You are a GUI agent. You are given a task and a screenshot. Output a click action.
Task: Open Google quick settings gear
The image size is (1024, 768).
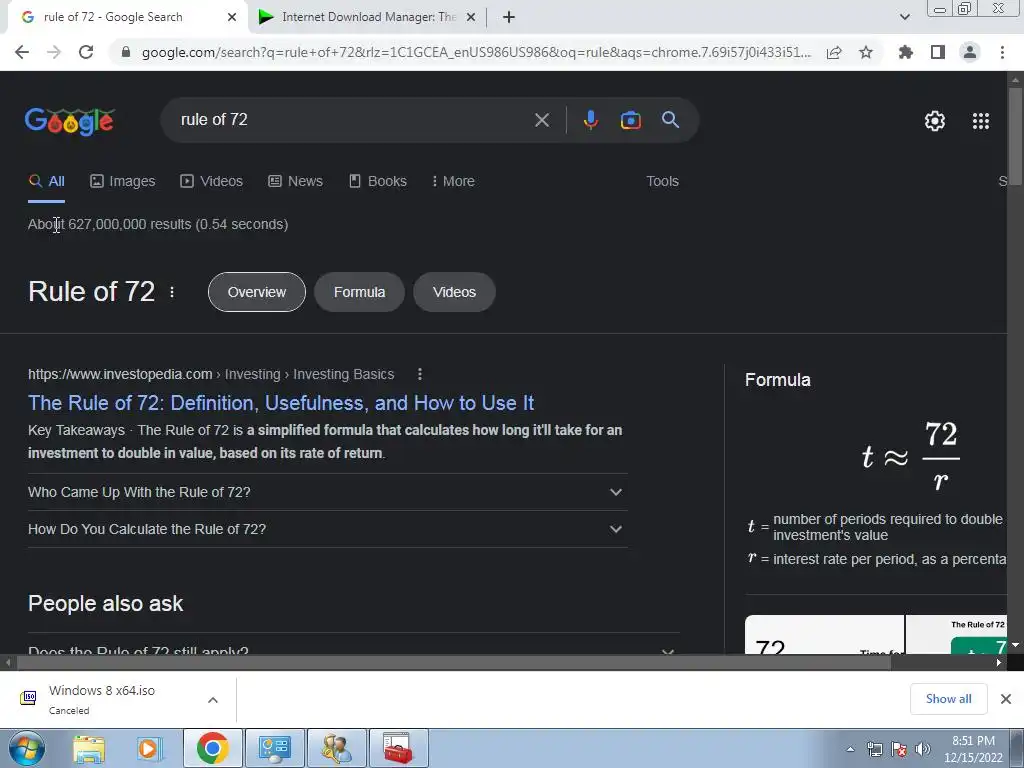point(935,121)
